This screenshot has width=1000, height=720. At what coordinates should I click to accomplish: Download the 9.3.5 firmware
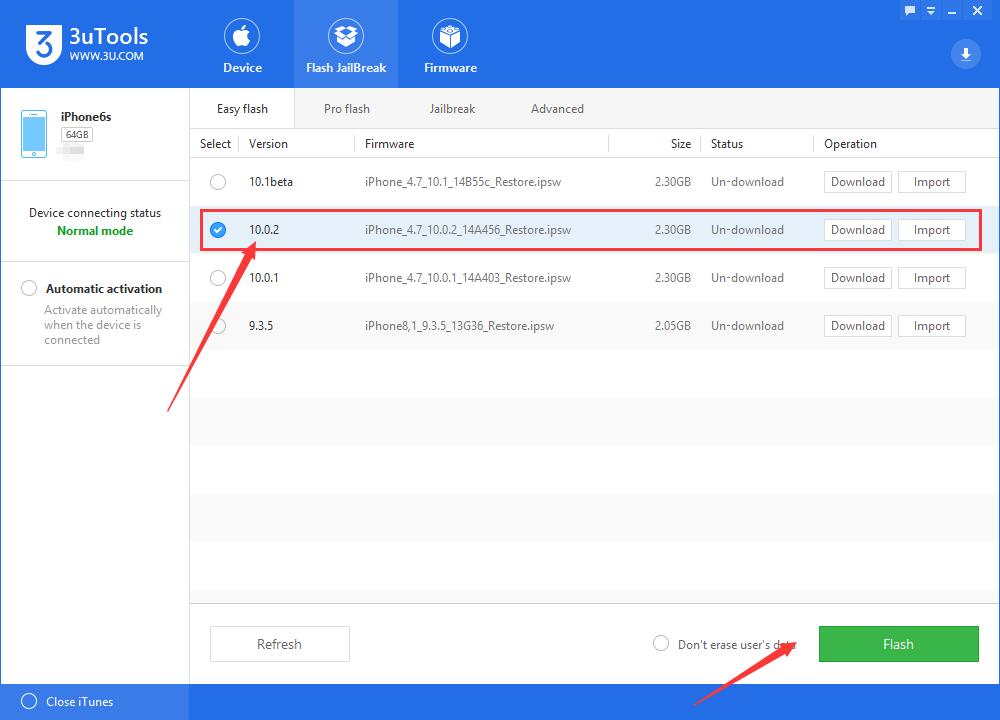coord(857,326)
